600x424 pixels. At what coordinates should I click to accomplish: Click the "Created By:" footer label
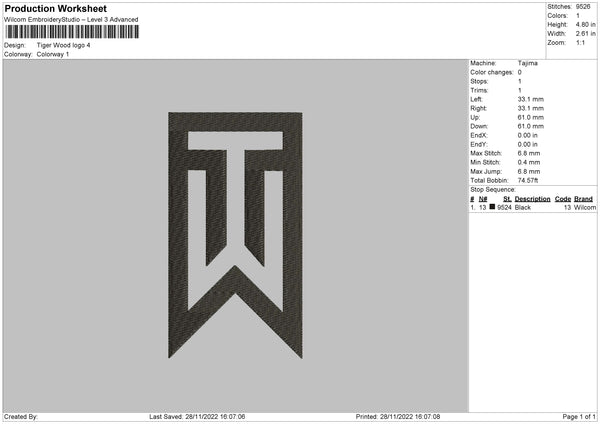(21, 417)
